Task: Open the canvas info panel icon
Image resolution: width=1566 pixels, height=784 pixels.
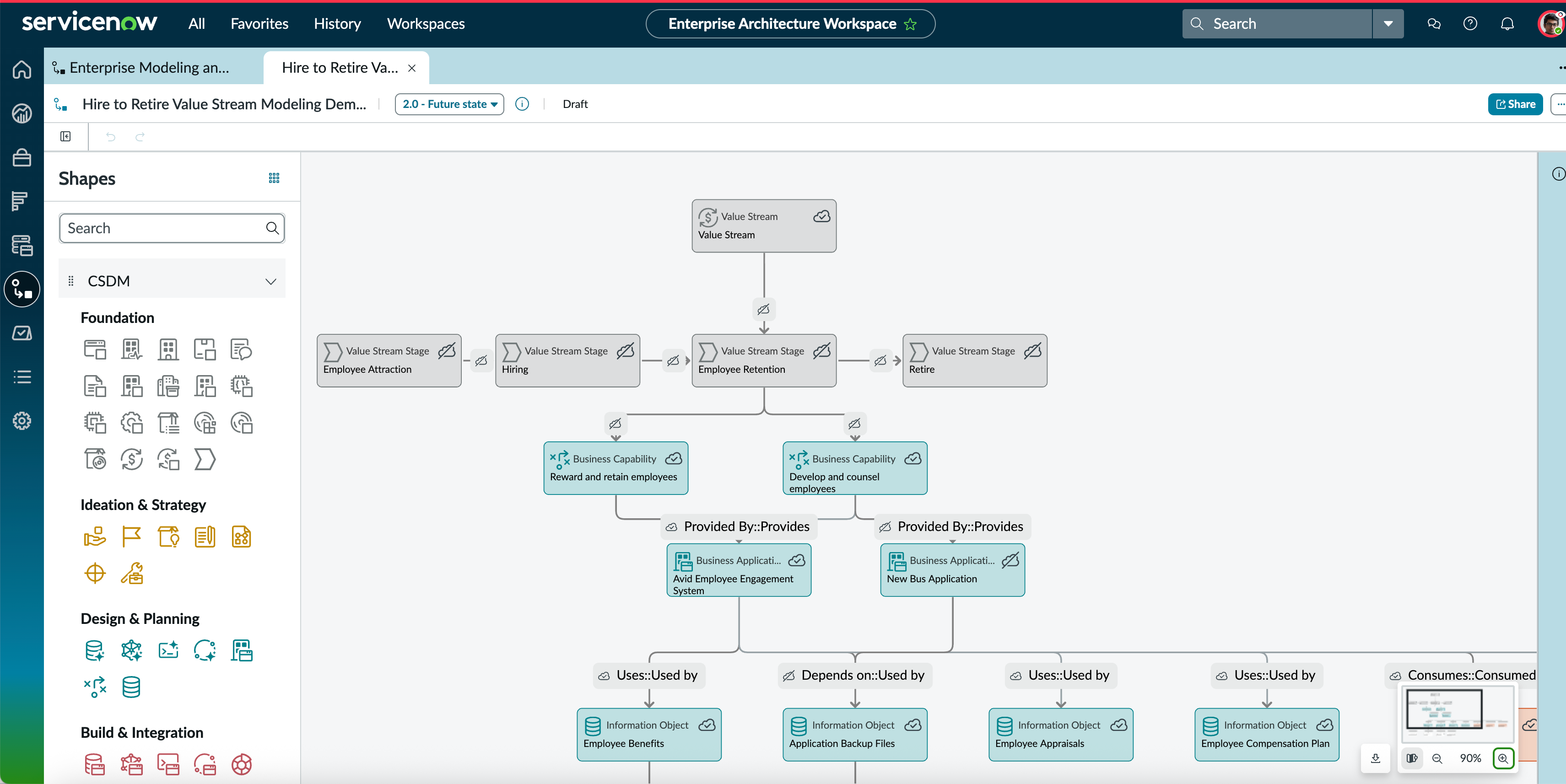Action: pos(1558,174)
